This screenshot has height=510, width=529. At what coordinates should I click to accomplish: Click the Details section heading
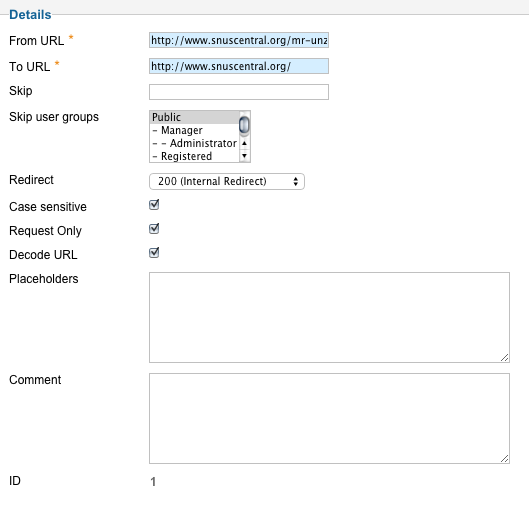pos(30,15)
